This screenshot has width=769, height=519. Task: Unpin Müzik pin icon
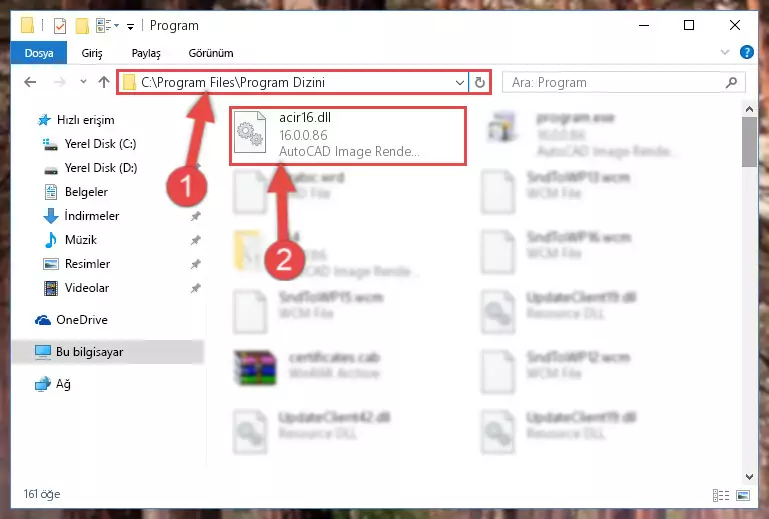[x=196, y=240]
